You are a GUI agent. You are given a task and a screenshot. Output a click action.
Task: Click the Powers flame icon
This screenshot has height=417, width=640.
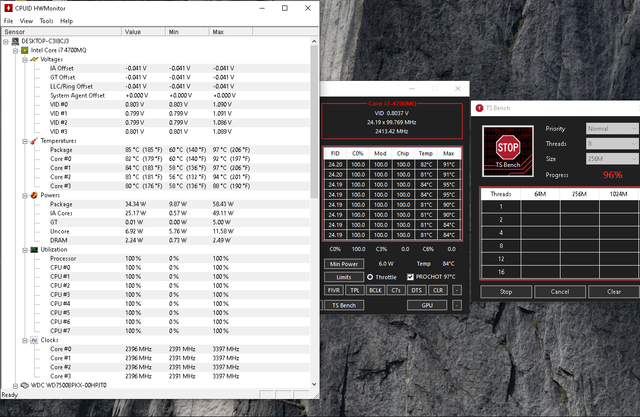34,195
